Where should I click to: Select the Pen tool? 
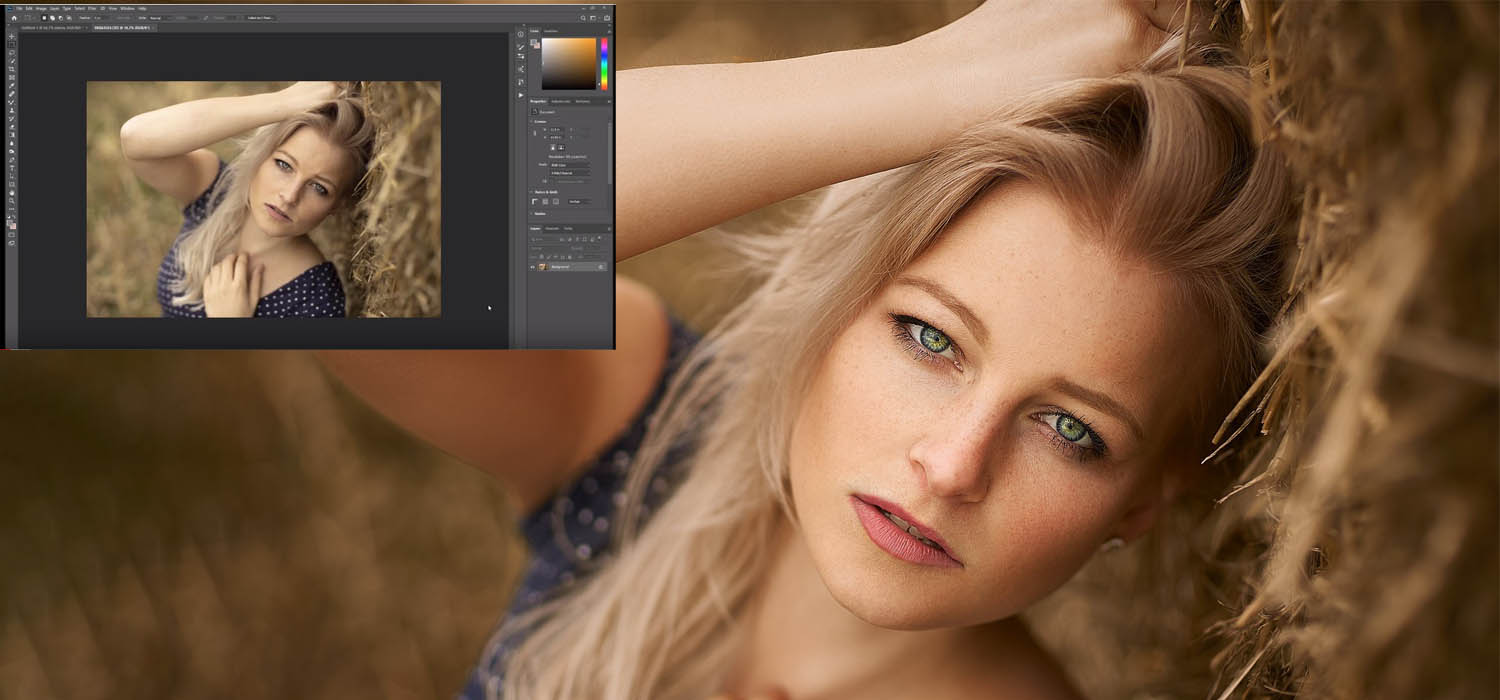(x=12, y=160)
